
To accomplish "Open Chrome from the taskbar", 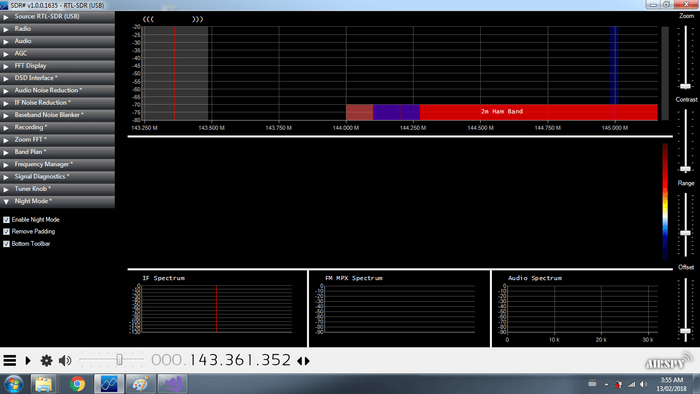I will (77, 384).
